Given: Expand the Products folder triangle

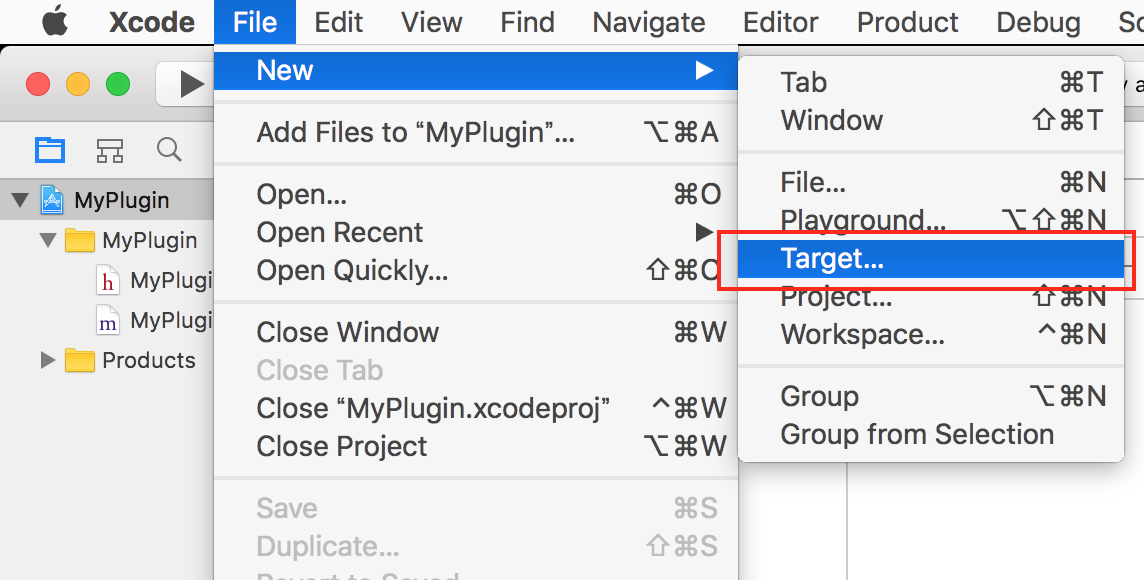Looking at the screenshot, I should (47, 360).
